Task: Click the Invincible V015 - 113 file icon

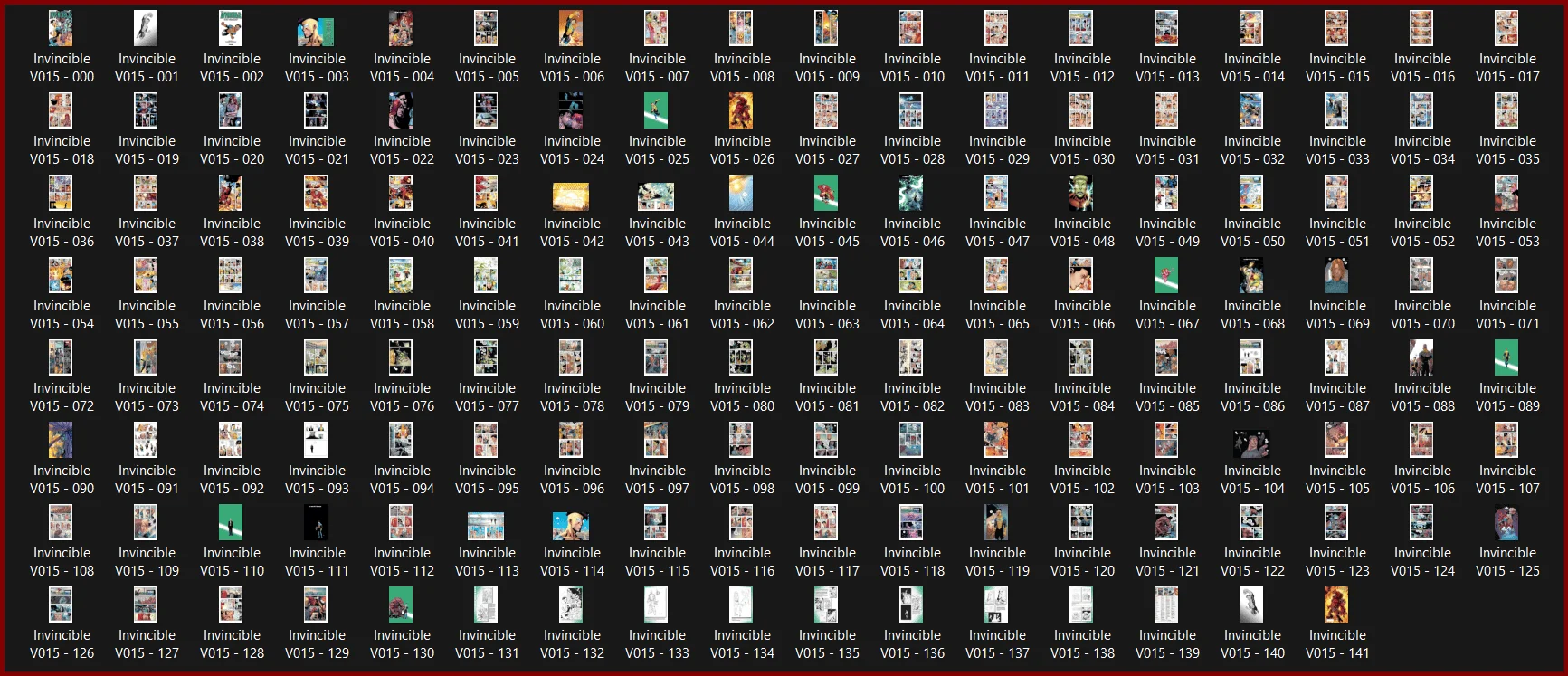Action: pyautogui.click(x=486, y=527)
